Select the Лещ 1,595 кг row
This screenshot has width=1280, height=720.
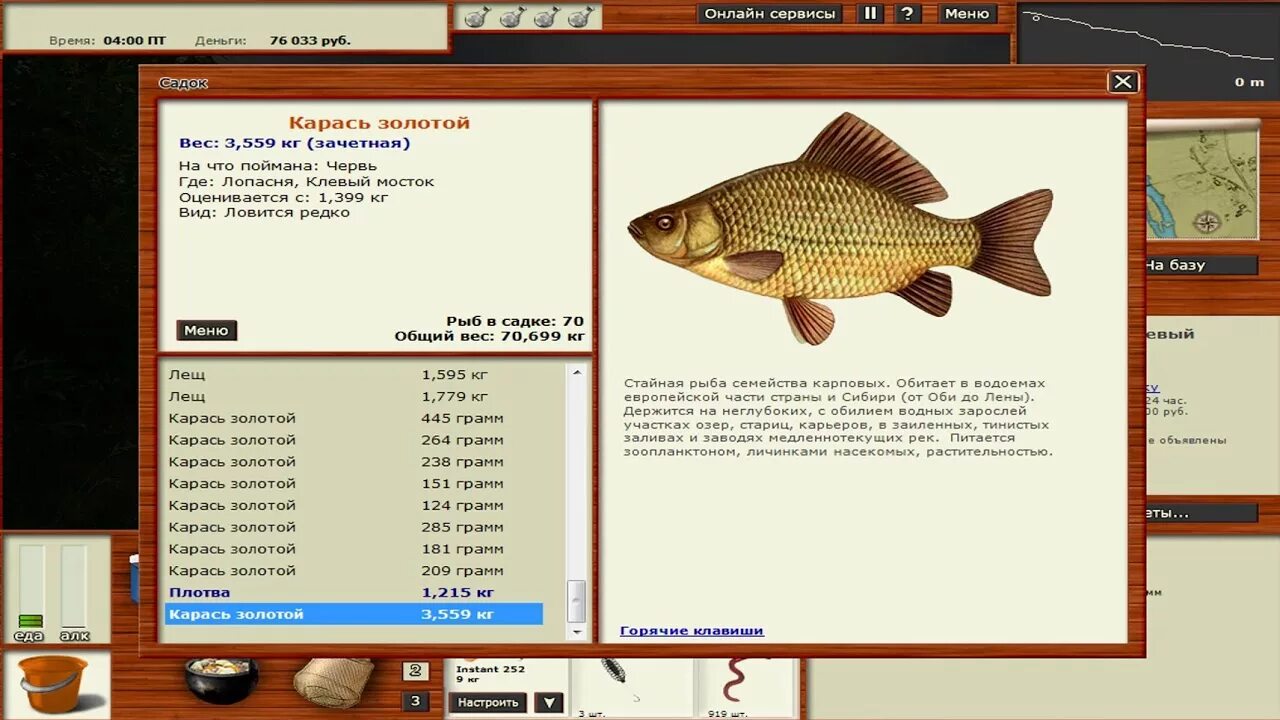354,375
